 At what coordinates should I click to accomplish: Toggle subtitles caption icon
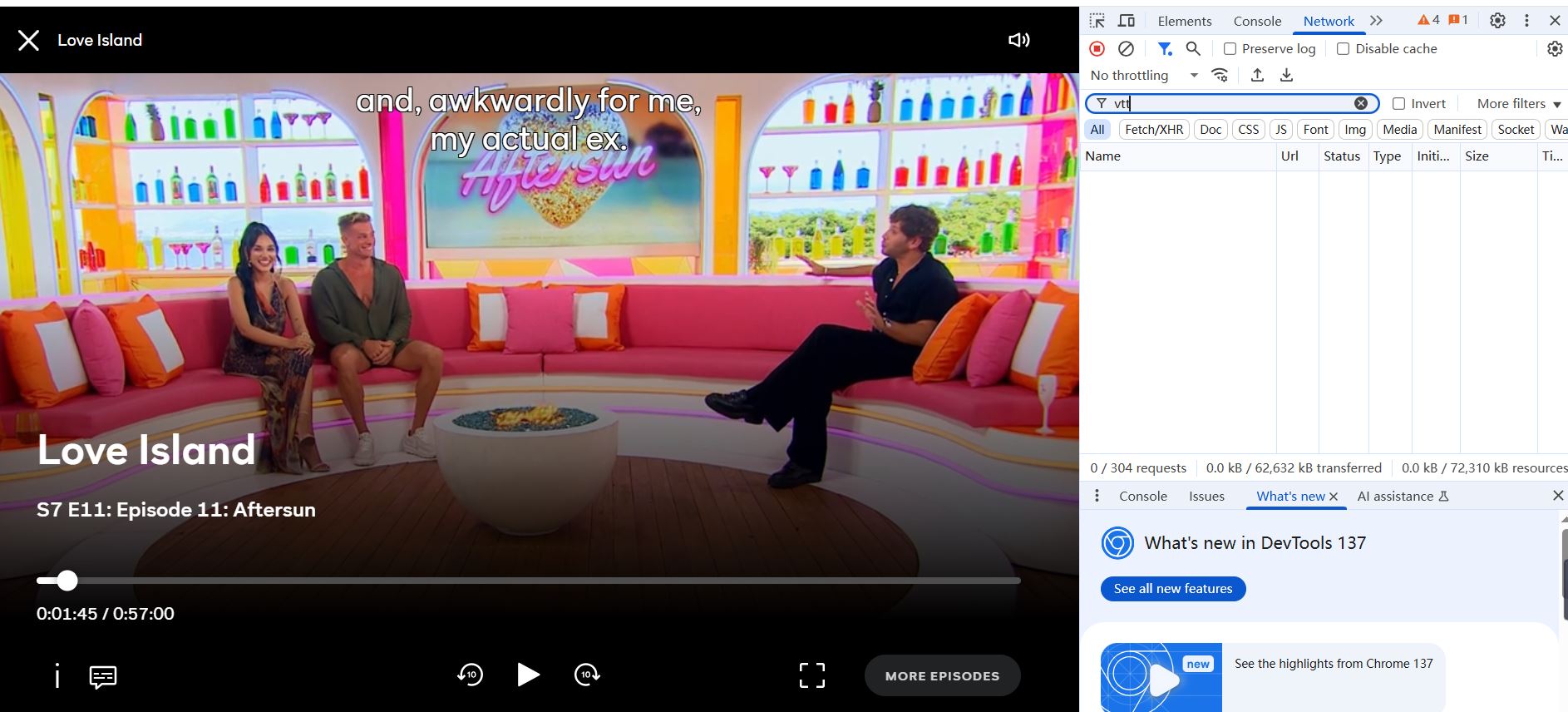tap(103, 676)
